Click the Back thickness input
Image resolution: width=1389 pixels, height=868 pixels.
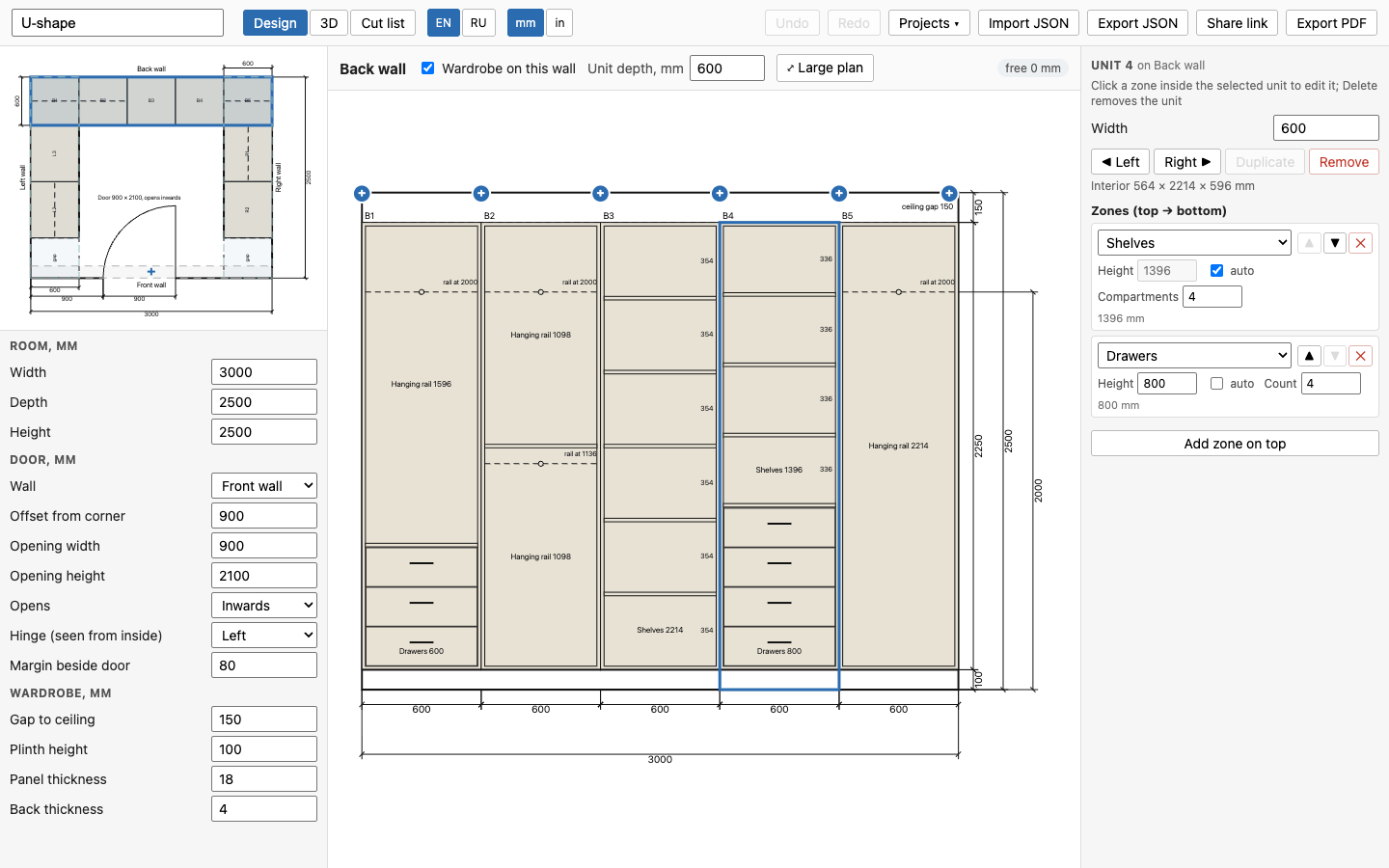[x=264, y=809]
